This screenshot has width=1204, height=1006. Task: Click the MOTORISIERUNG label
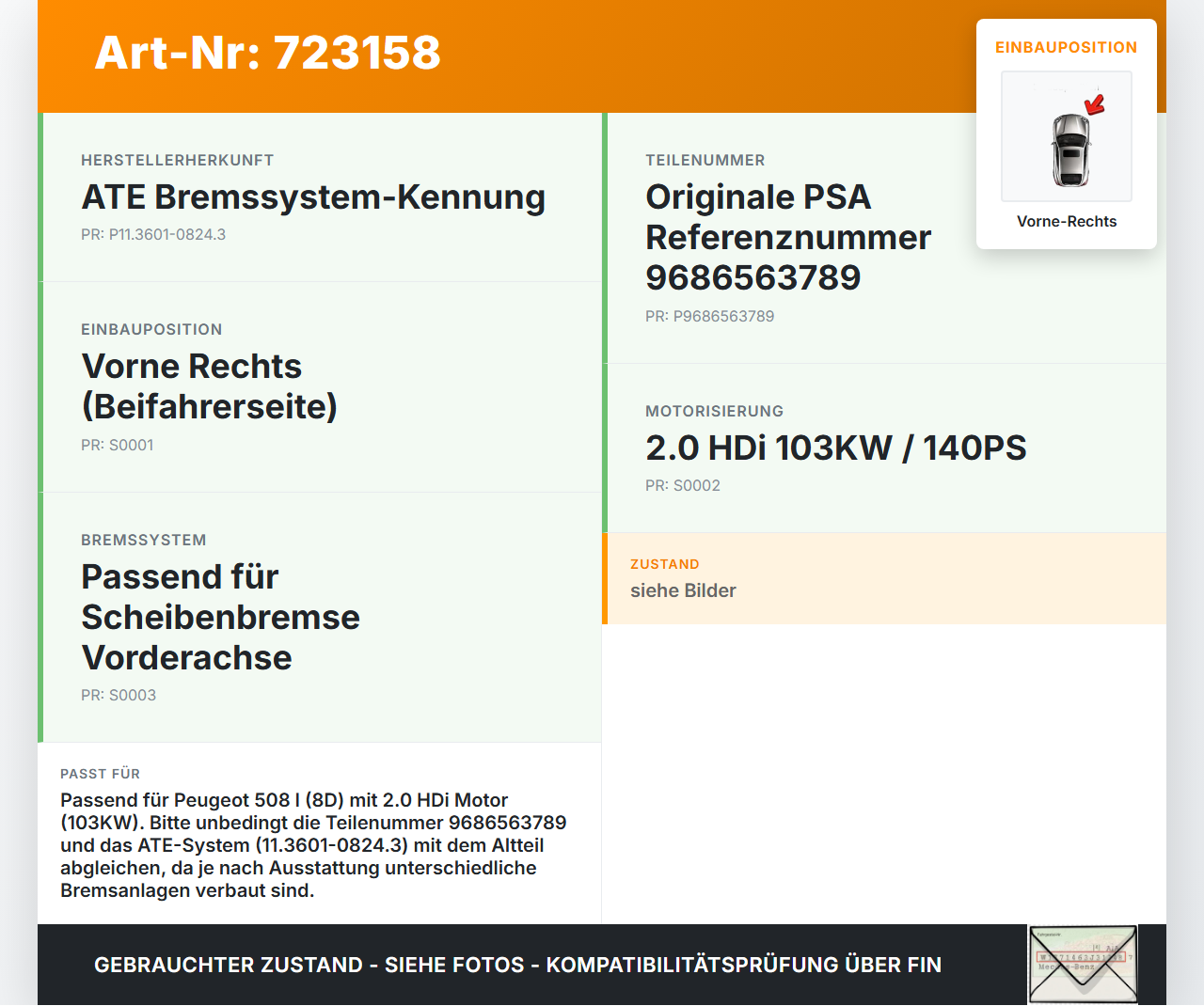click(714, 412)
